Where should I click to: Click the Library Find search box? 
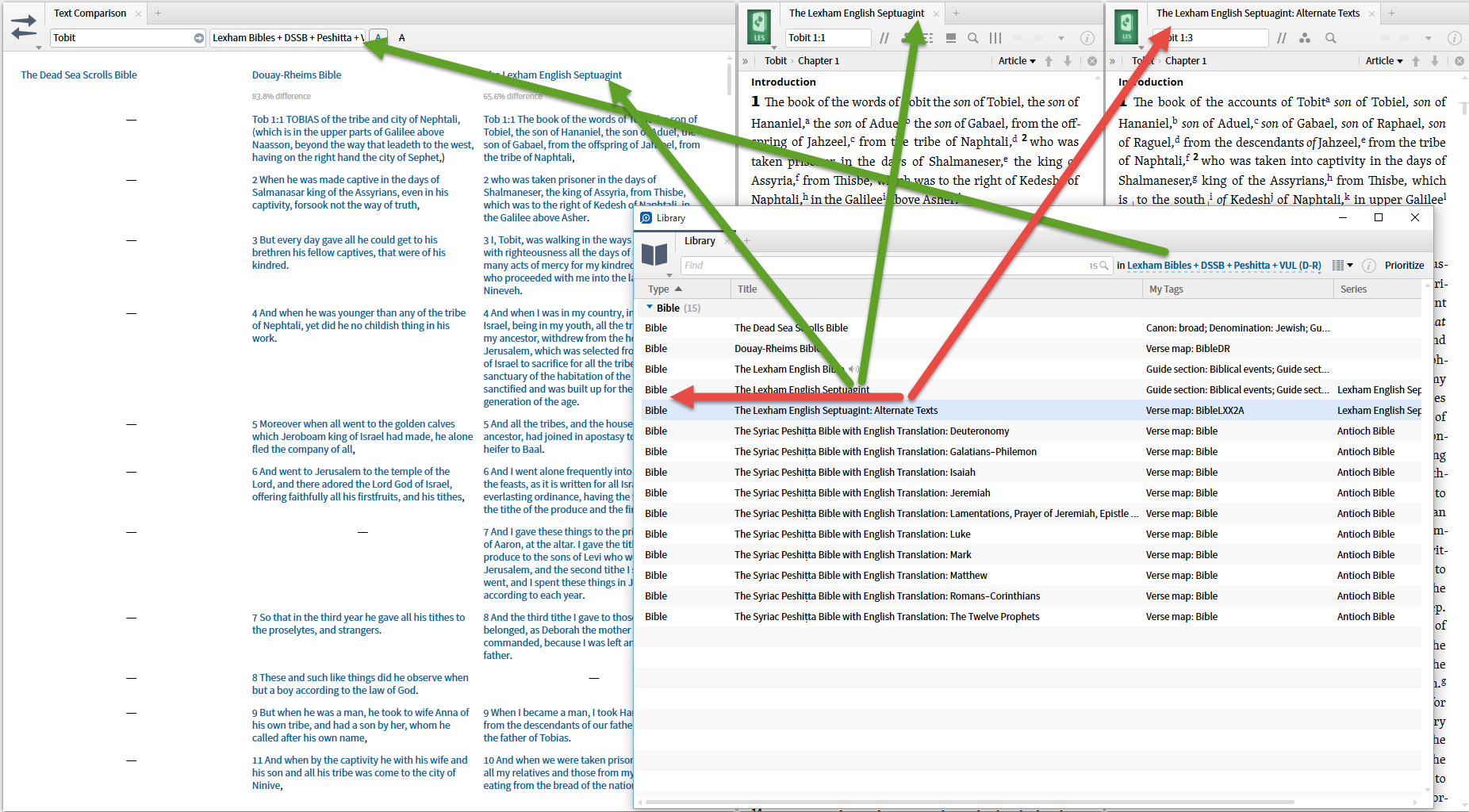point(896,266)
